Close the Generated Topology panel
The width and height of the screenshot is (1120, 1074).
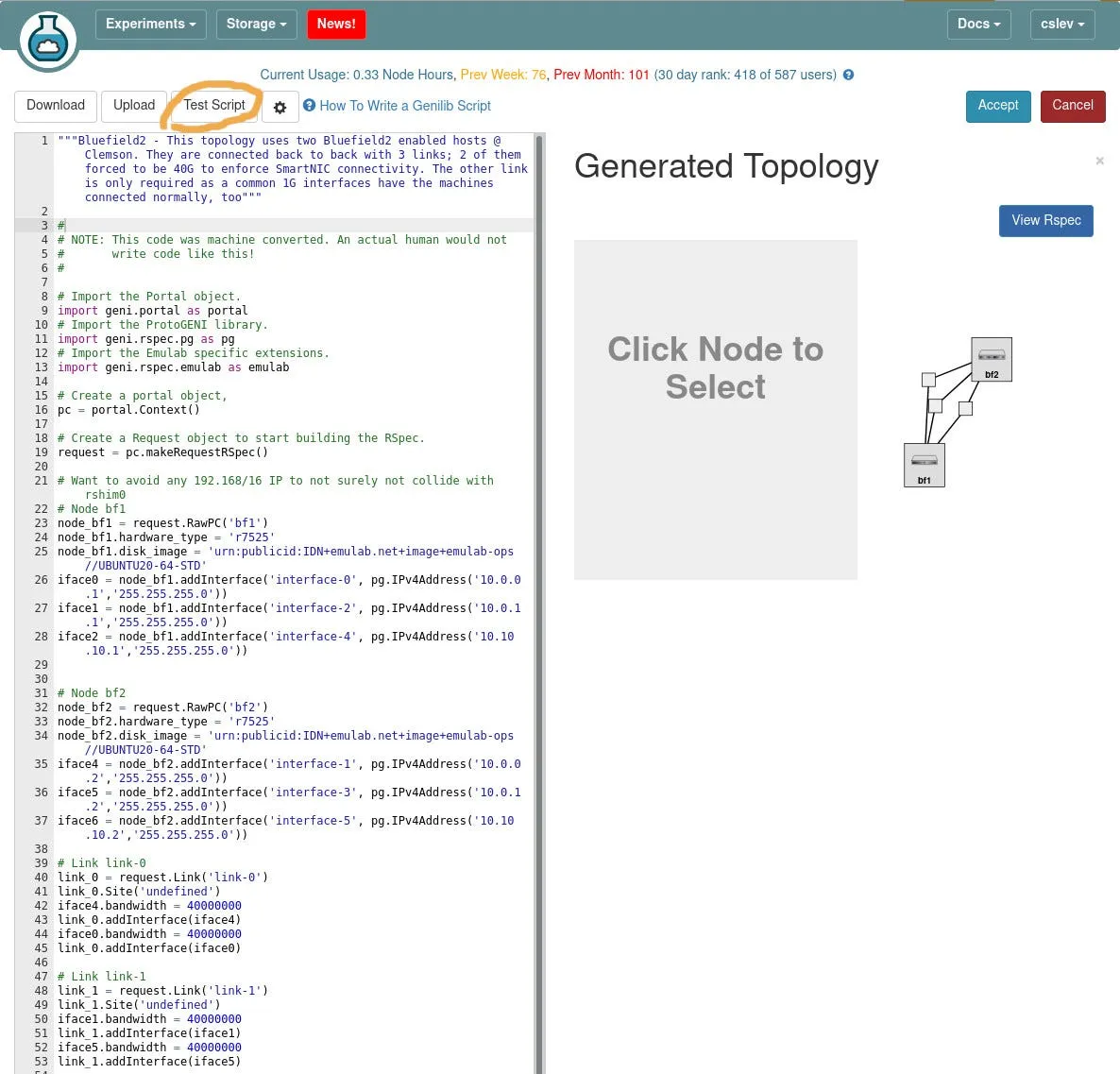[1099, 161]
